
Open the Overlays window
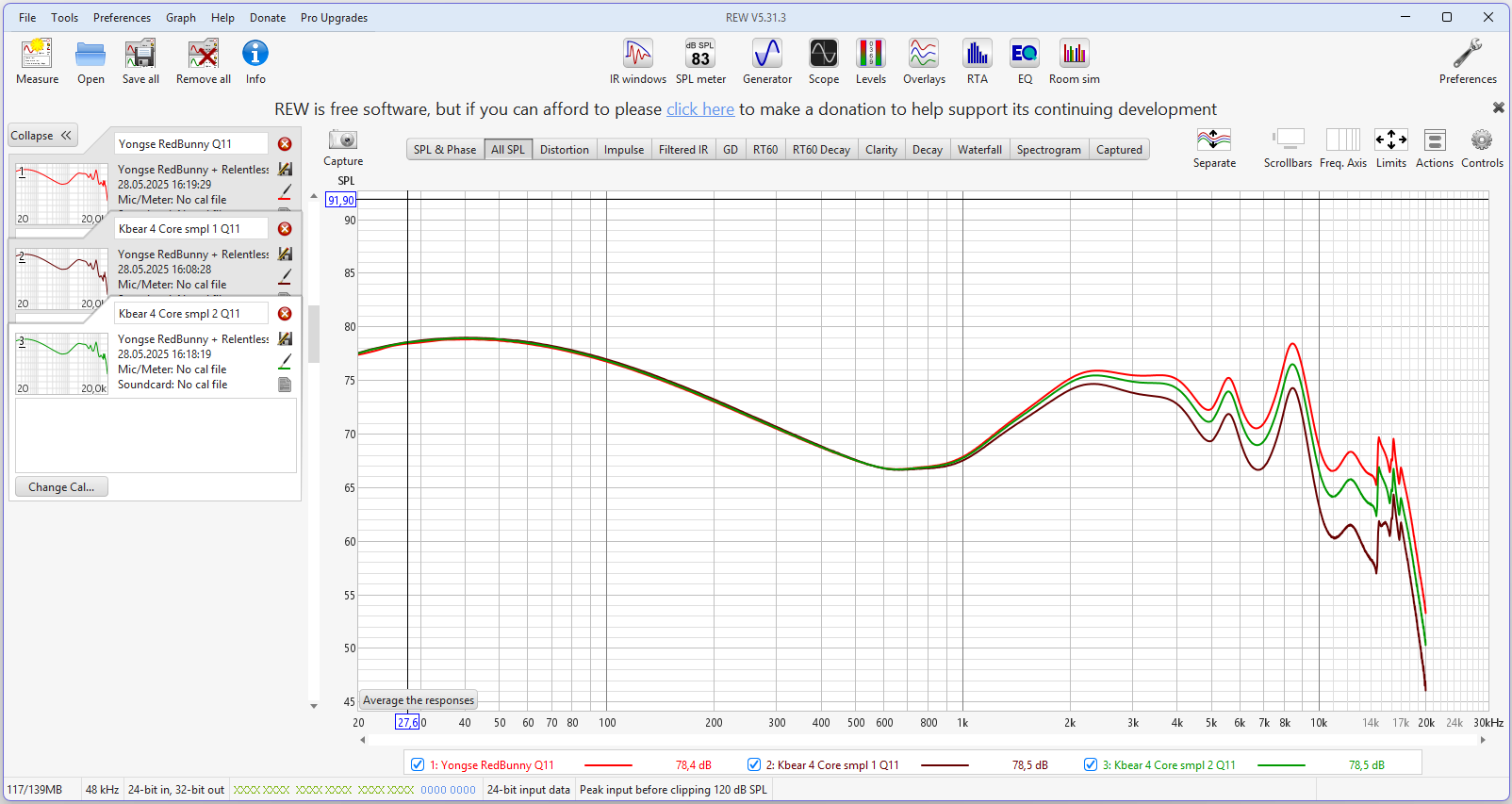click(923, 62)
